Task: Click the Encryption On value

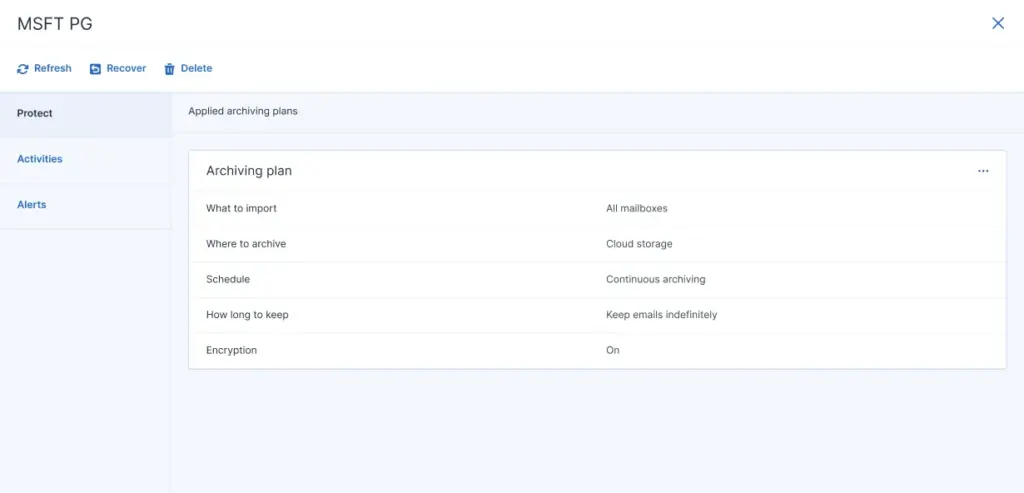Action: (x=613, y=350)
